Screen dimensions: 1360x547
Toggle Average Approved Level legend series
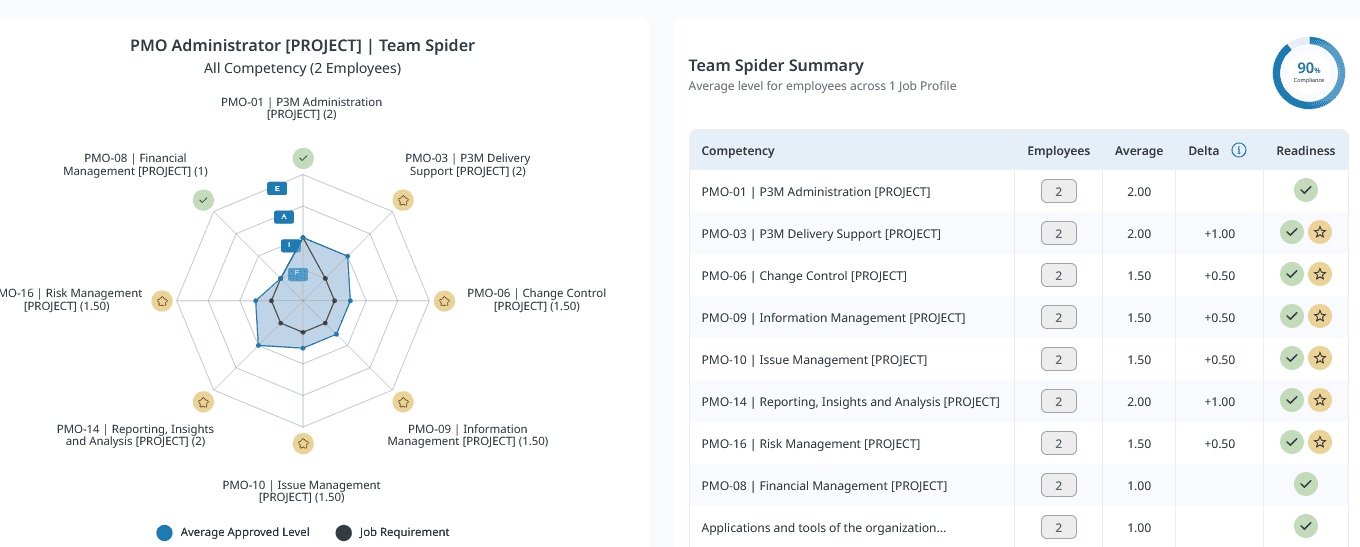pos(233,532)
